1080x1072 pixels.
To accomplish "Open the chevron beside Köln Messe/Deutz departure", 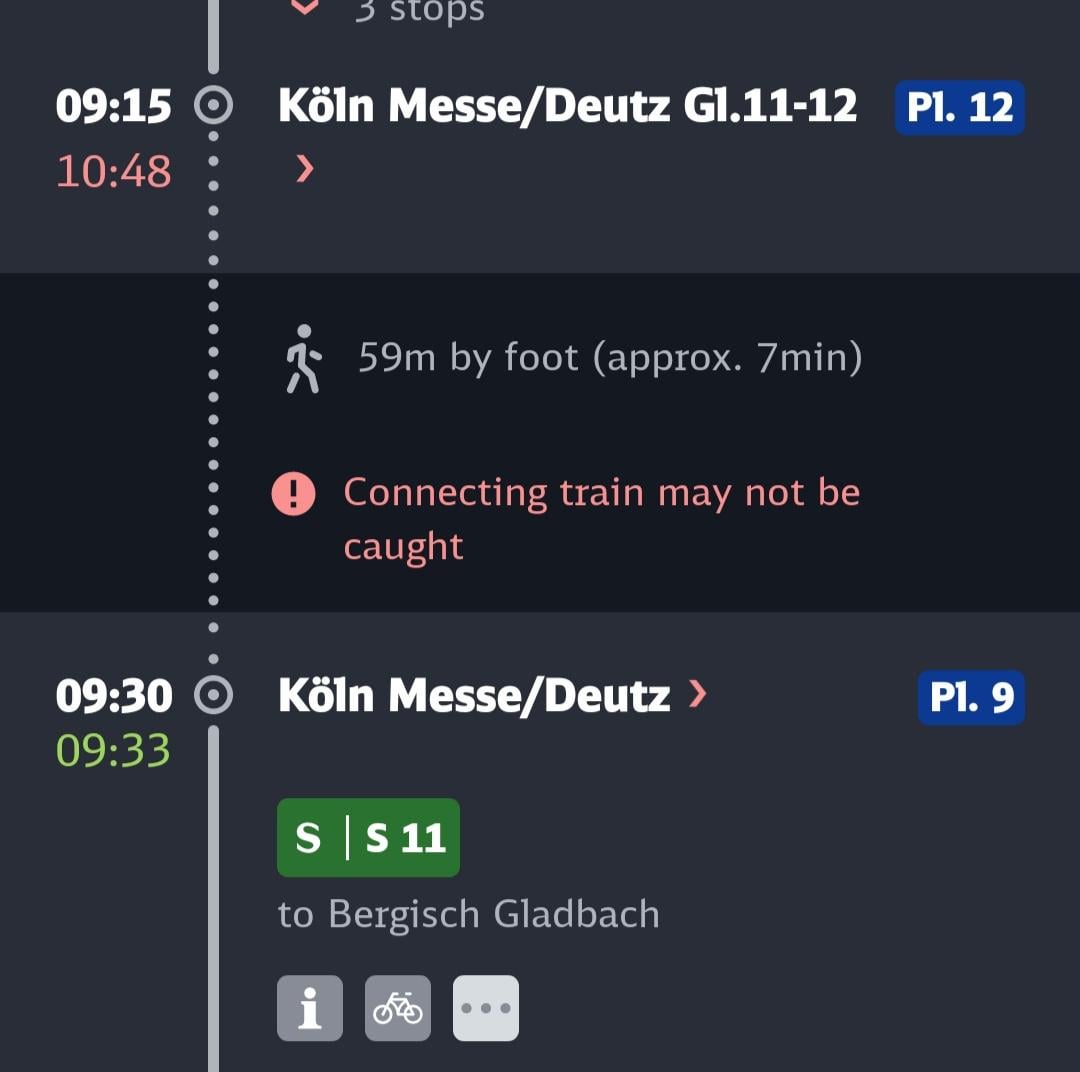I will tap(698, 693).
